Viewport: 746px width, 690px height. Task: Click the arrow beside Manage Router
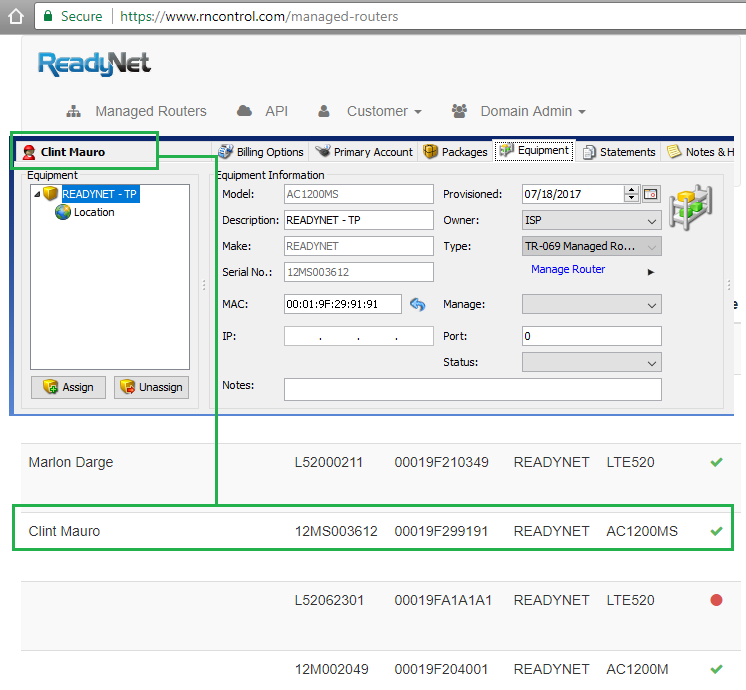click(x=650, y=272)
